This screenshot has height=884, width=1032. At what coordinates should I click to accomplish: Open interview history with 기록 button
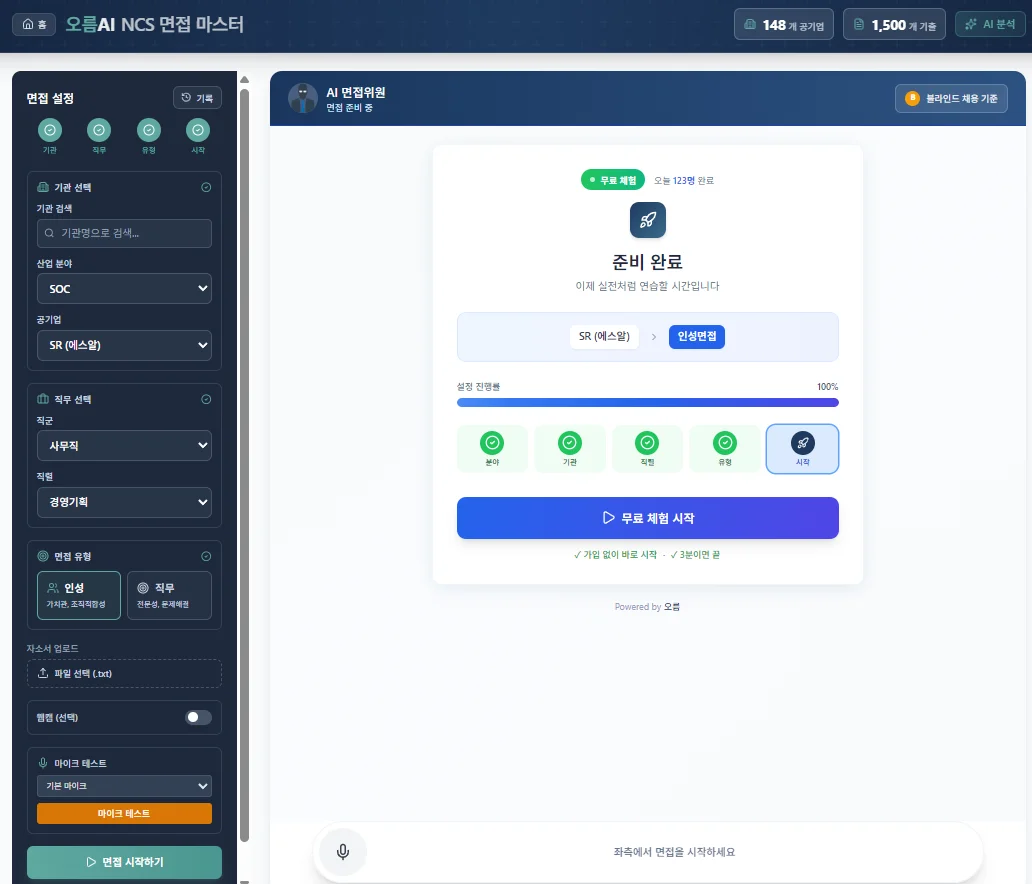[x=197, y=97]
